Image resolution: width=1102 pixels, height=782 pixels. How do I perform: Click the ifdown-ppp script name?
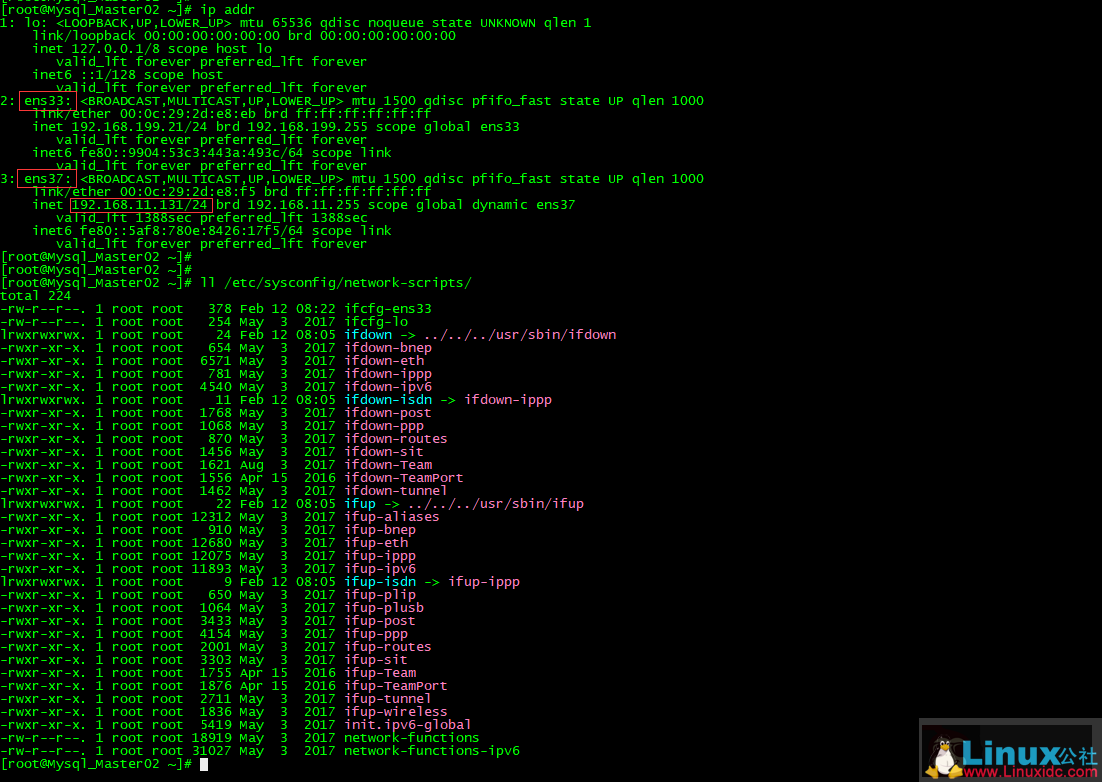[384, 426]
